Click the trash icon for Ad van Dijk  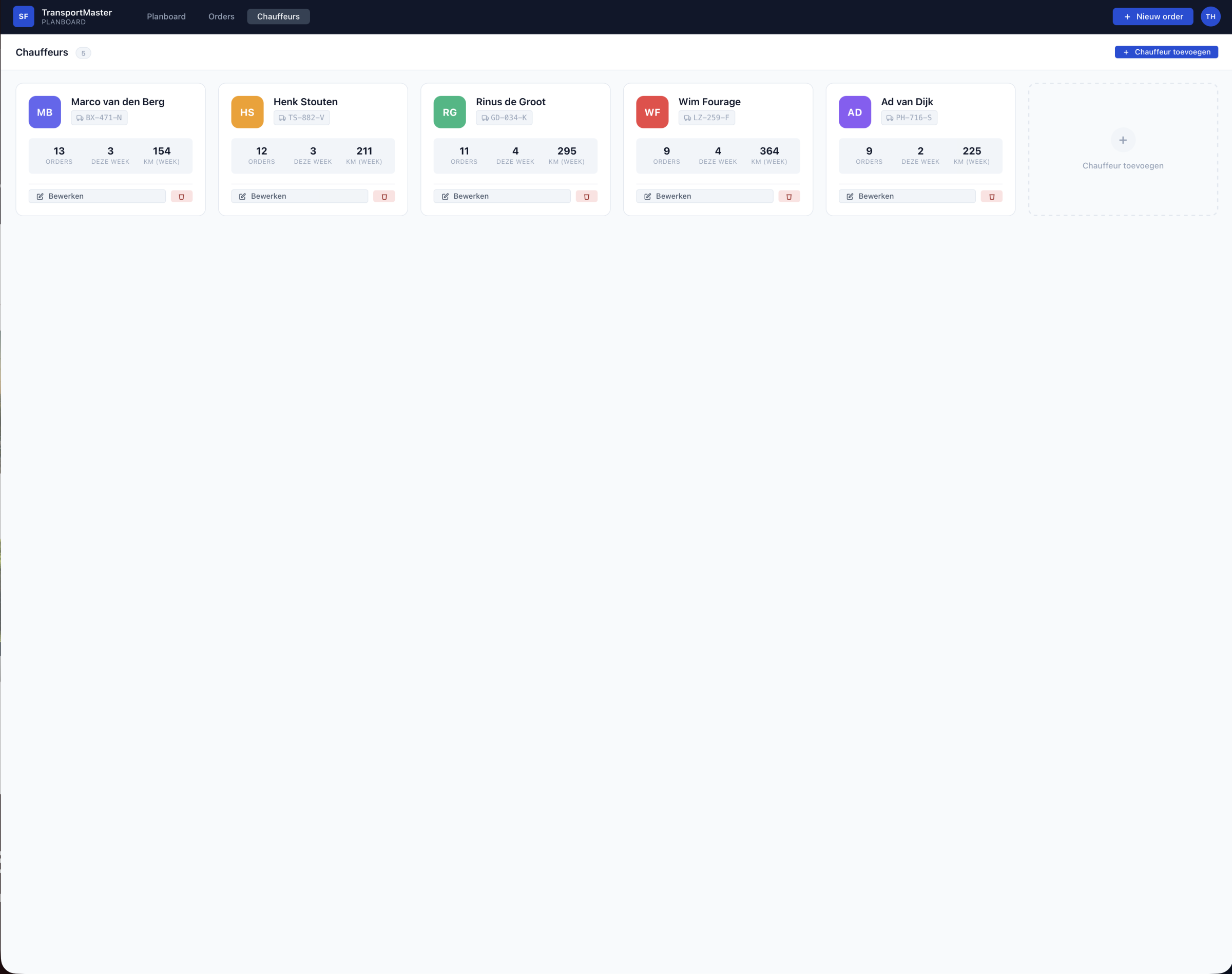pyautogui.click(x=992, y=196)
